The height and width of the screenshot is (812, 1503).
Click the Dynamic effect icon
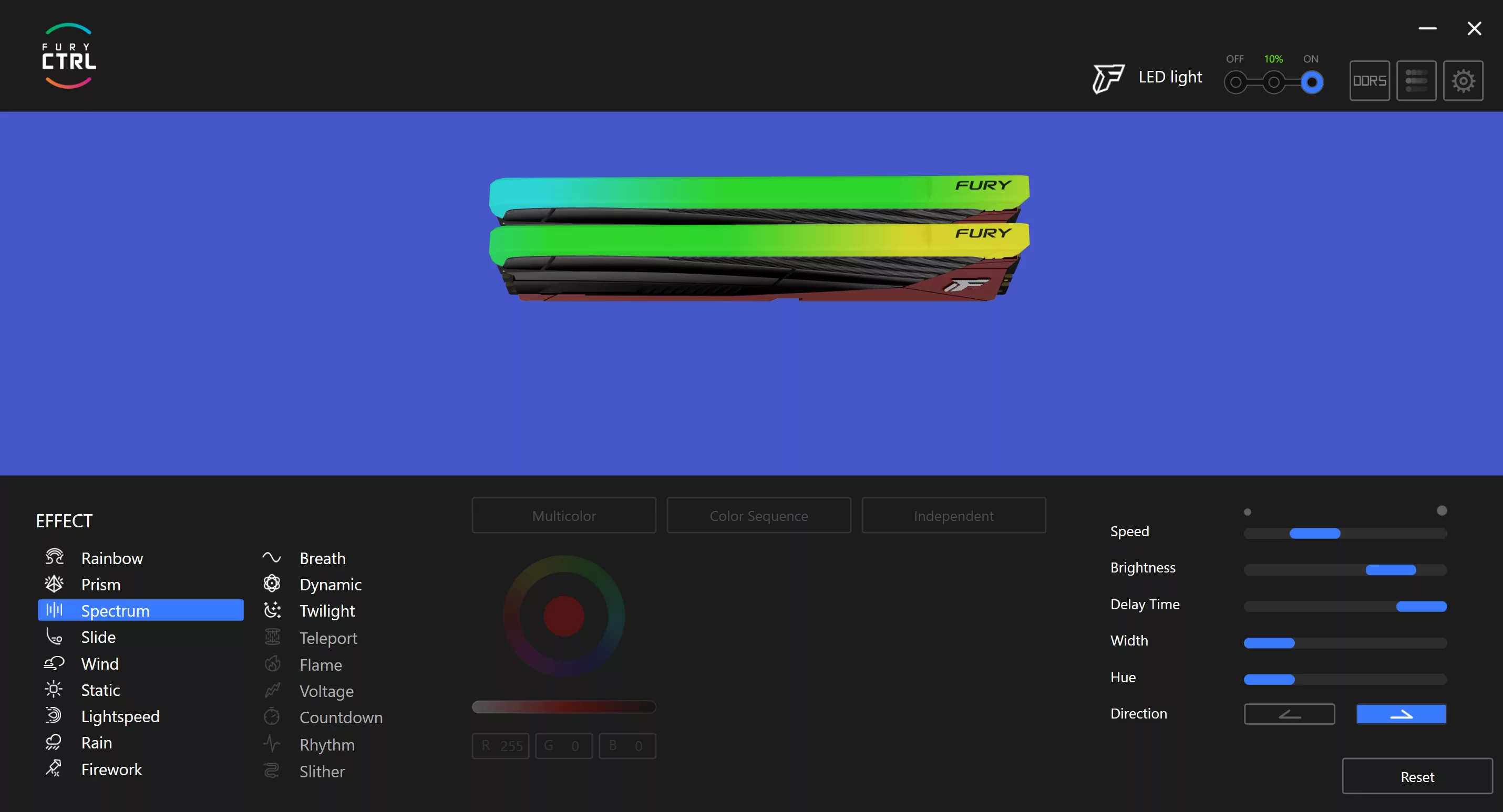pyautogui.click(x=272, y=584)
